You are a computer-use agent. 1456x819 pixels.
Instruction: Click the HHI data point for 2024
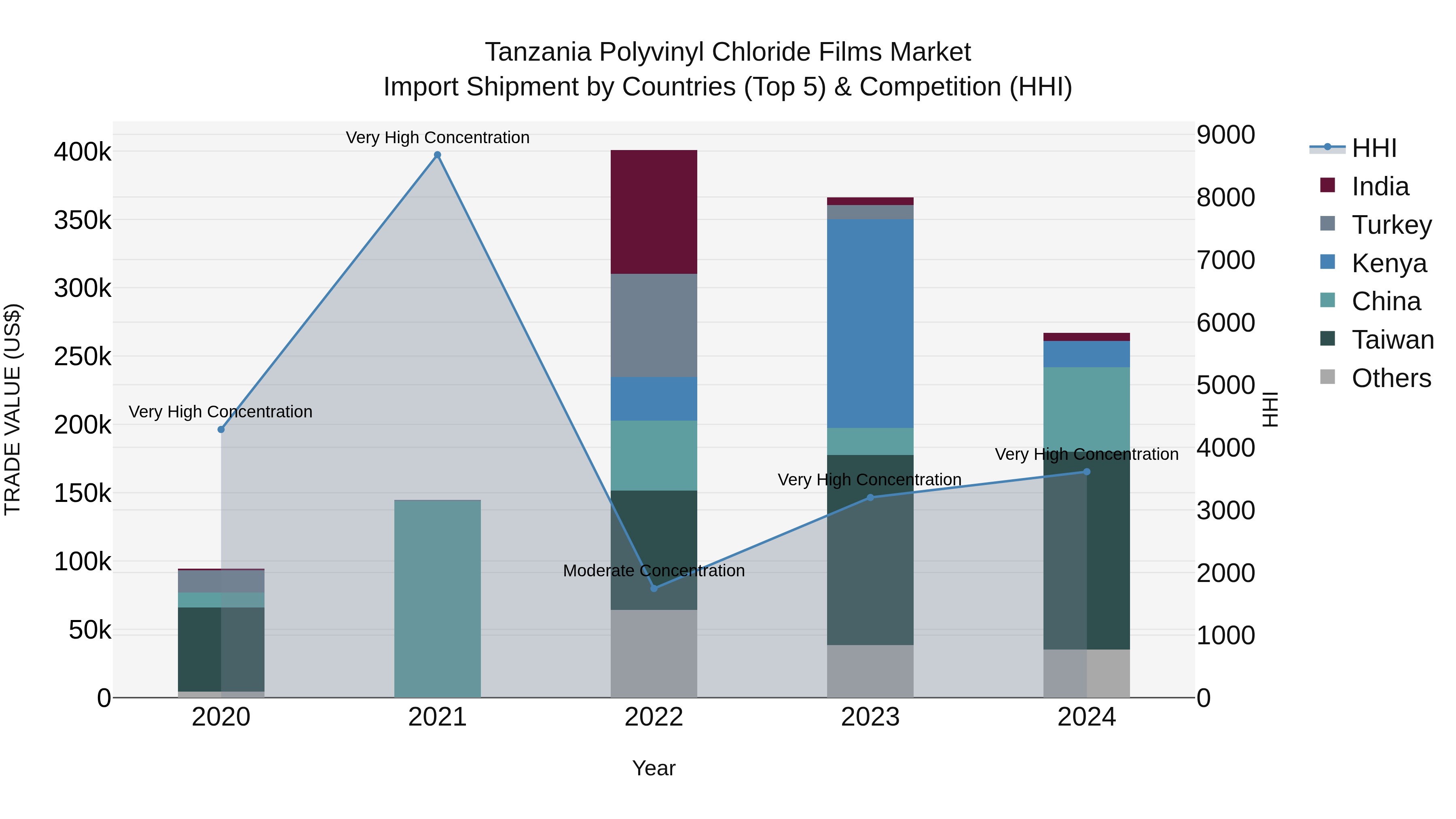1086,472
